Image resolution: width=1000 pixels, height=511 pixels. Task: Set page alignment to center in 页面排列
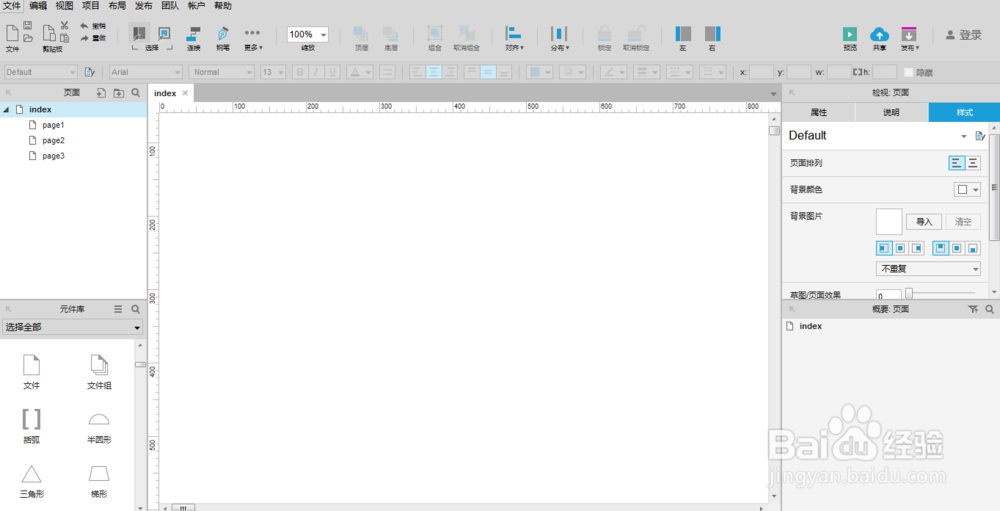(x=973, y=163)
